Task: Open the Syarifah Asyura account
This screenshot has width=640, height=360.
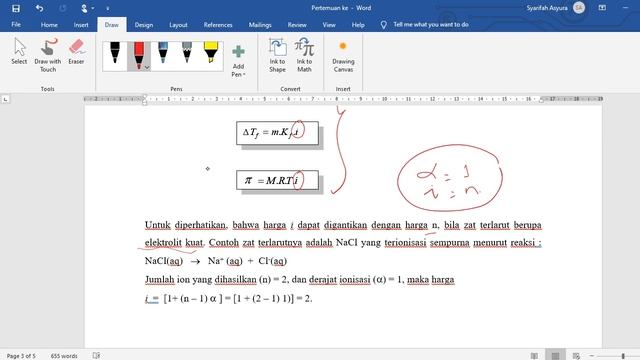Action: [x=547, y=8]
